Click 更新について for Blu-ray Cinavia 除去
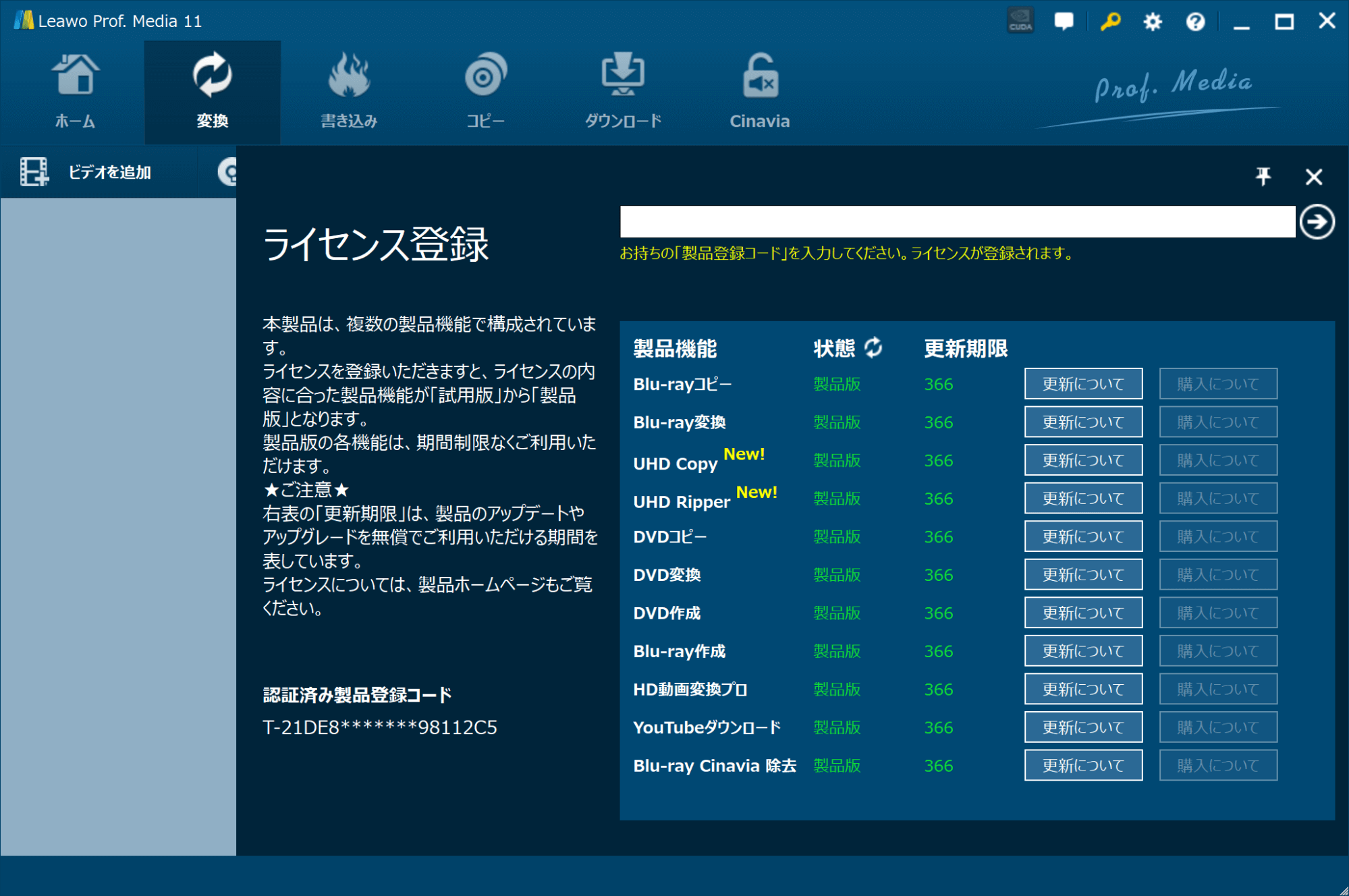Viewport: 1349px width, 896px height. pos(1083,765)
